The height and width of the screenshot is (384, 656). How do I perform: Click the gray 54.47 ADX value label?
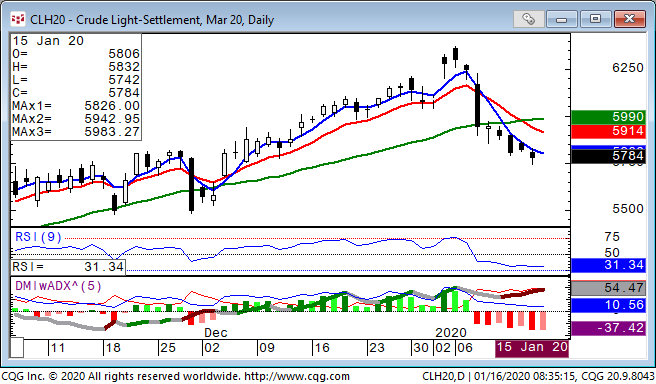(x=608, y=288)
